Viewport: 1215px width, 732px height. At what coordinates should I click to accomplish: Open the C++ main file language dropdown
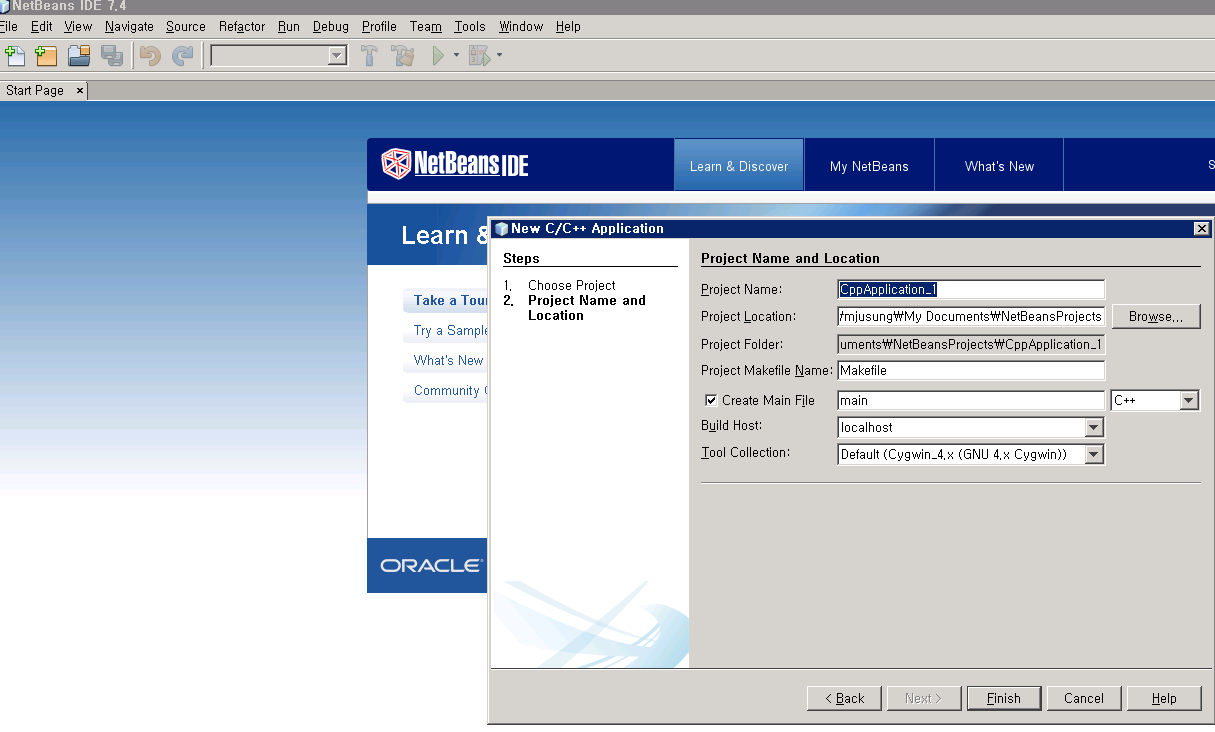click(x=1188, y=401)
